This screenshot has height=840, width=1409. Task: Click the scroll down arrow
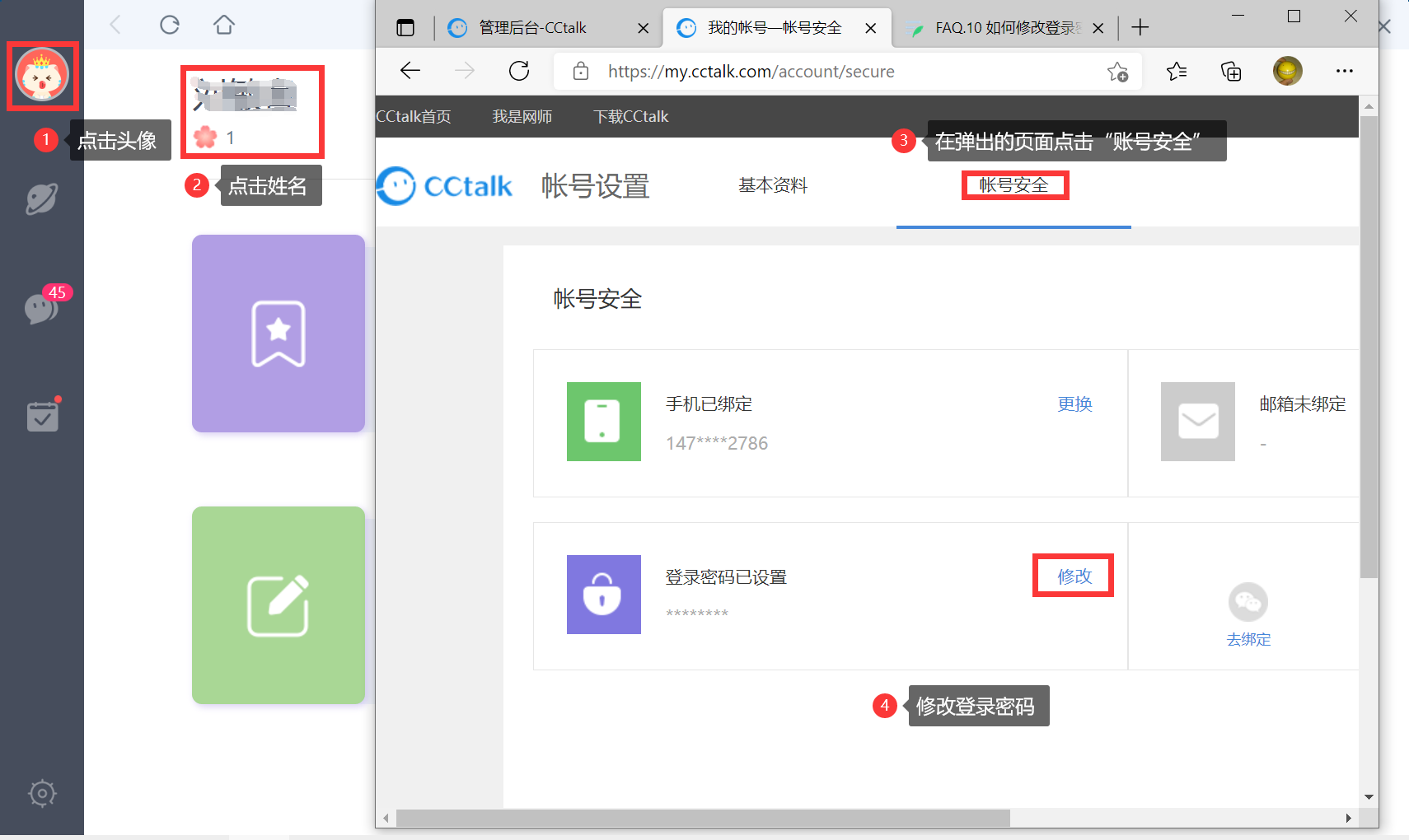pyautogui.click(x=1369, y=797)
